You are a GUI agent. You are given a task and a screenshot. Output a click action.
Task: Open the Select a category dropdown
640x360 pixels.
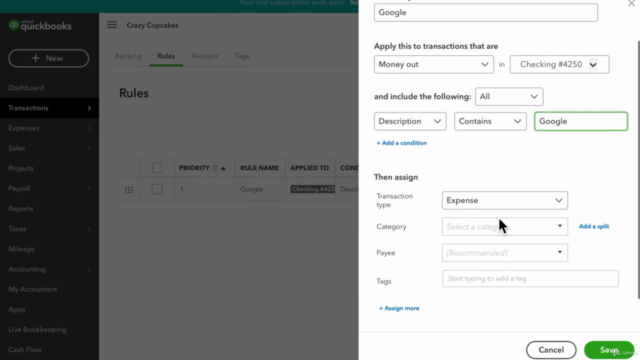[x=504, y=227]
